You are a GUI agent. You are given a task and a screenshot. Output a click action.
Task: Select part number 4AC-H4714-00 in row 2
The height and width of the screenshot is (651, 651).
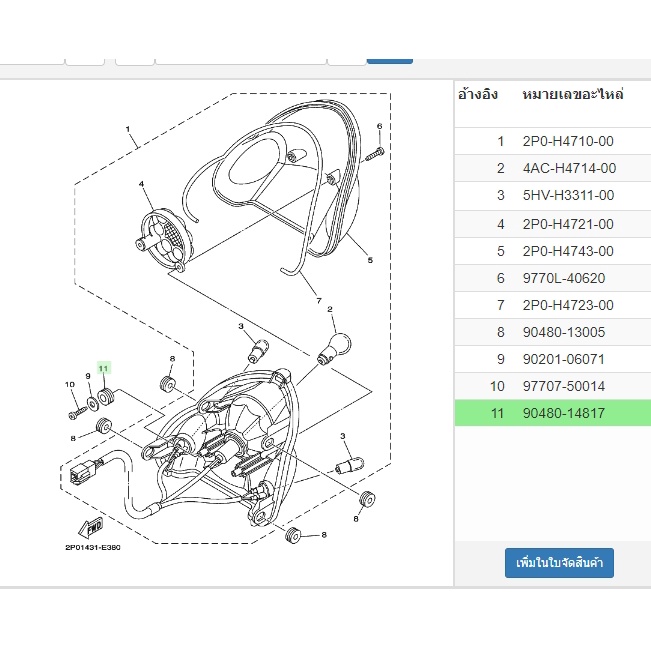[569, 169]
